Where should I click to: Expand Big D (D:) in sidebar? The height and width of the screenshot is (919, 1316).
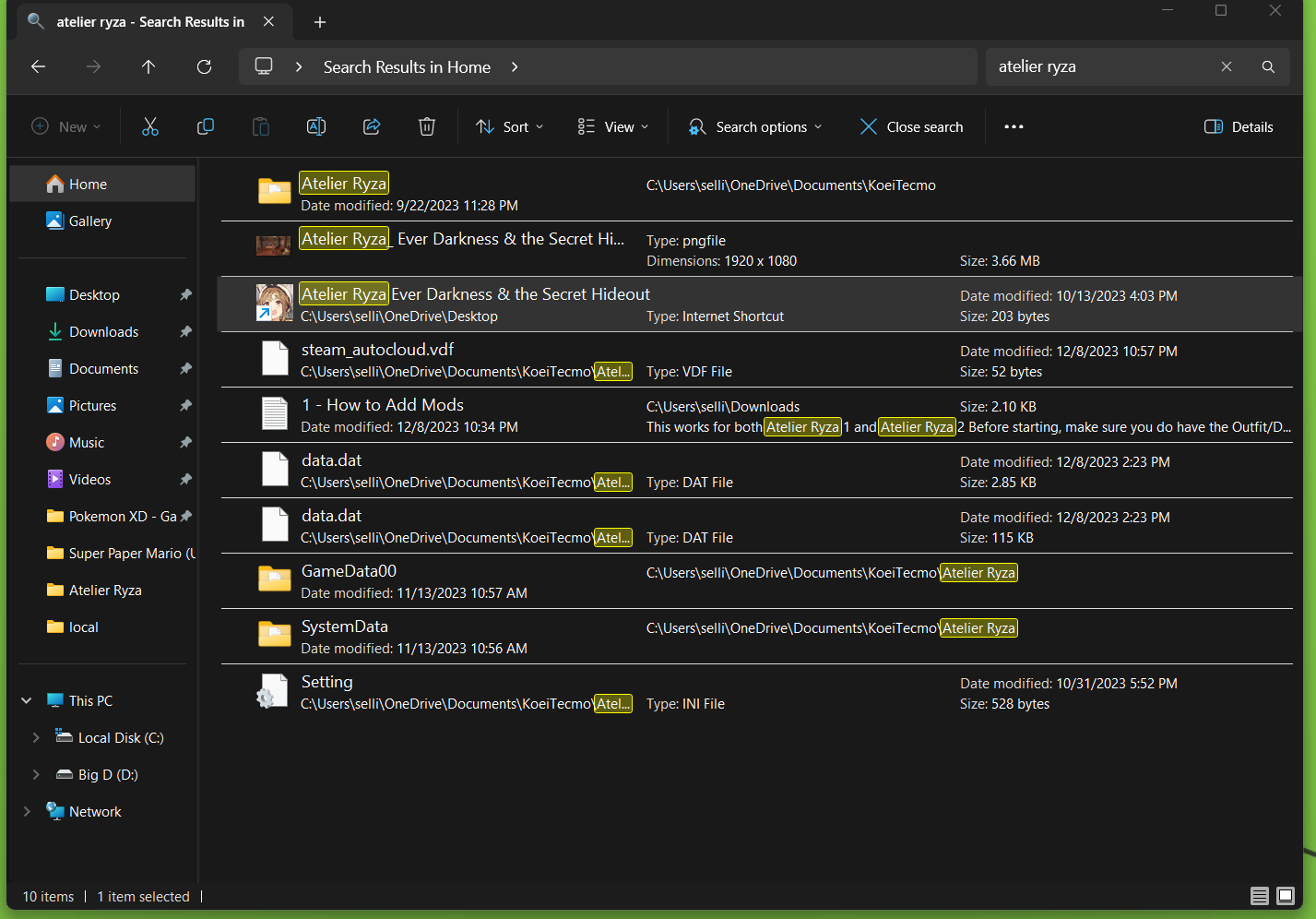(36, 775)
